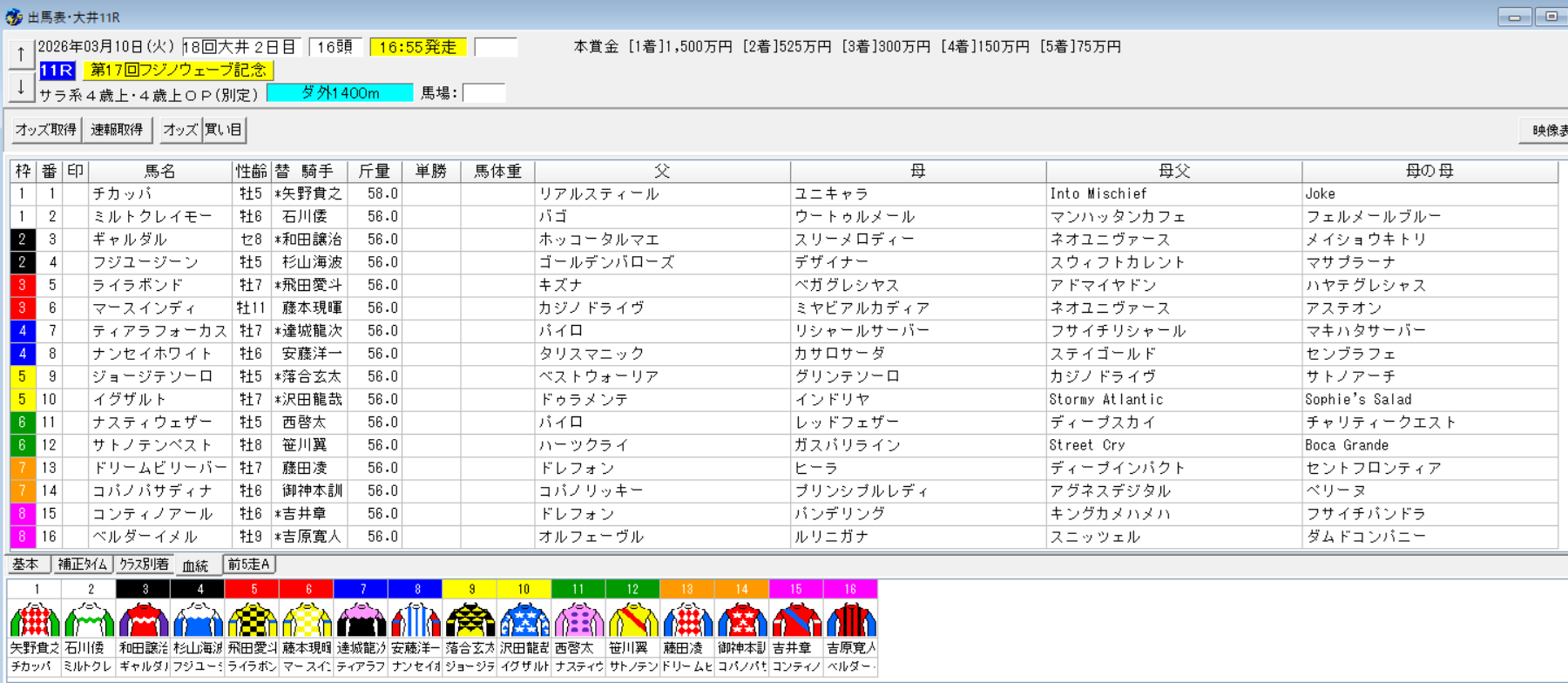1568x683 pixels.
Task: Click jockey silk icon for horse number 1
Action: click(x=35, y=619)
